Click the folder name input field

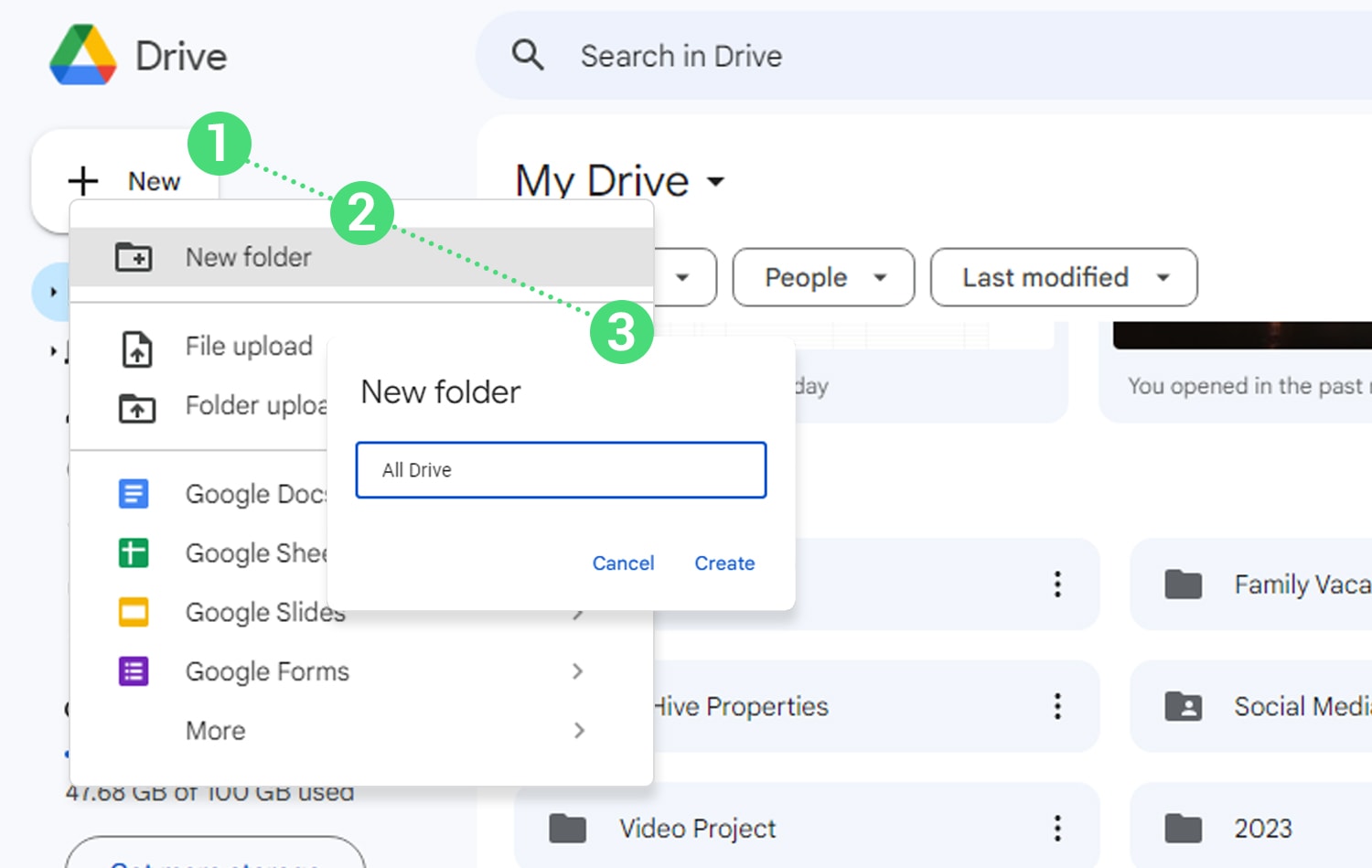(x=560, y=470)
